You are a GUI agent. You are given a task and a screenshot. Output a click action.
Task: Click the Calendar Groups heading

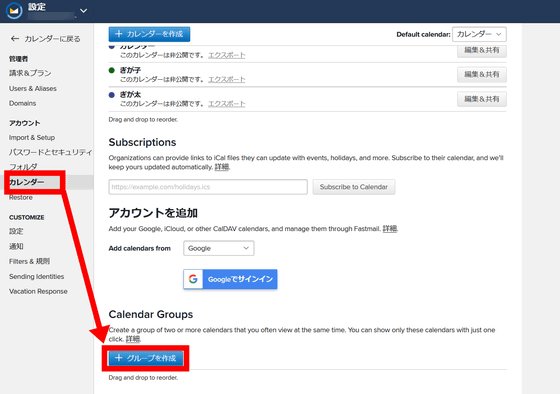(151, 314)
